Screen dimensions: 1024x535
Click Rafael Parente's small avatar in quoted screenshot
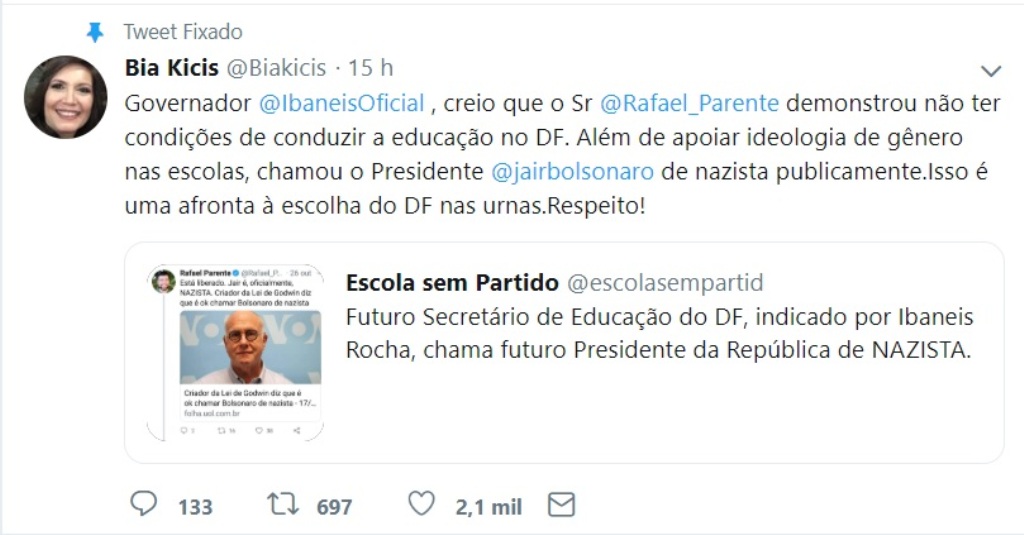[x=164, y=281]
